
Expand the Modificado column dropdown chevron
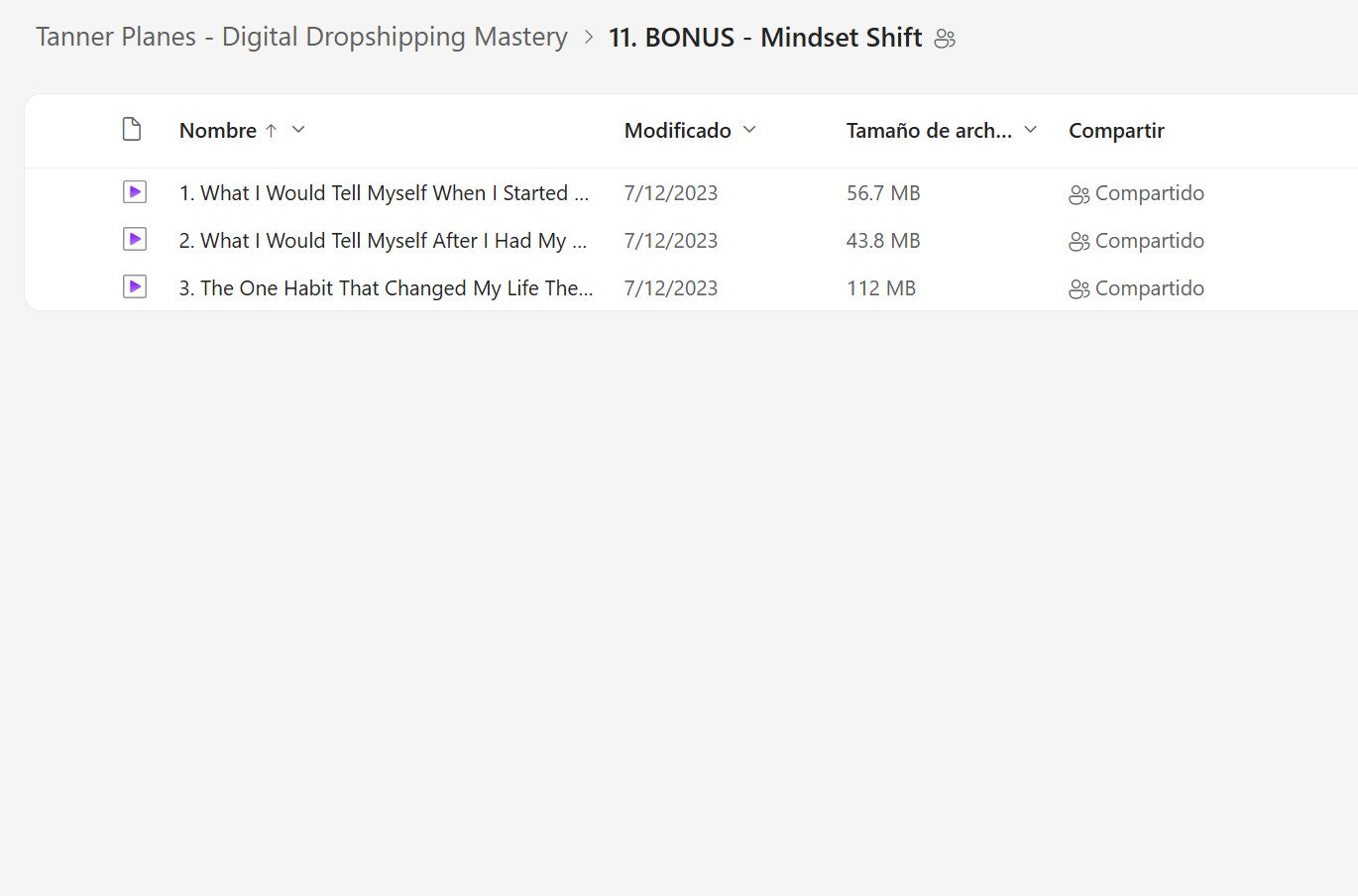[749, 130]
